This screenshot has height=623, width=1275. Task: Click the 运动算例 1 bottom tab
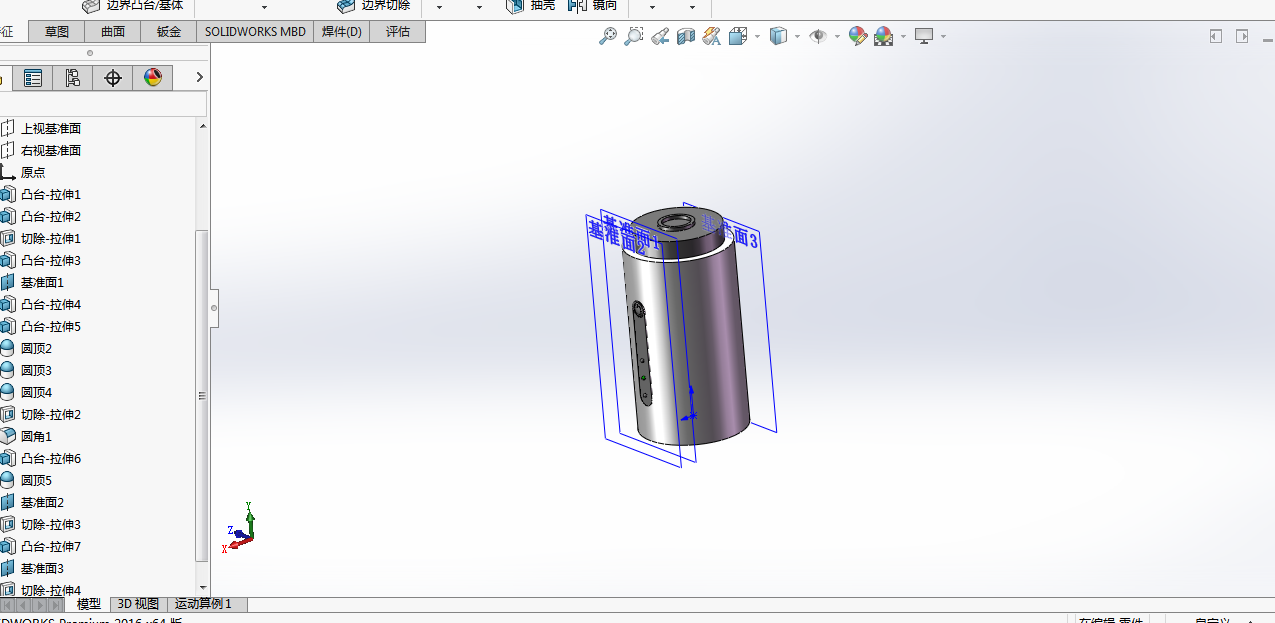pos(203,604)
